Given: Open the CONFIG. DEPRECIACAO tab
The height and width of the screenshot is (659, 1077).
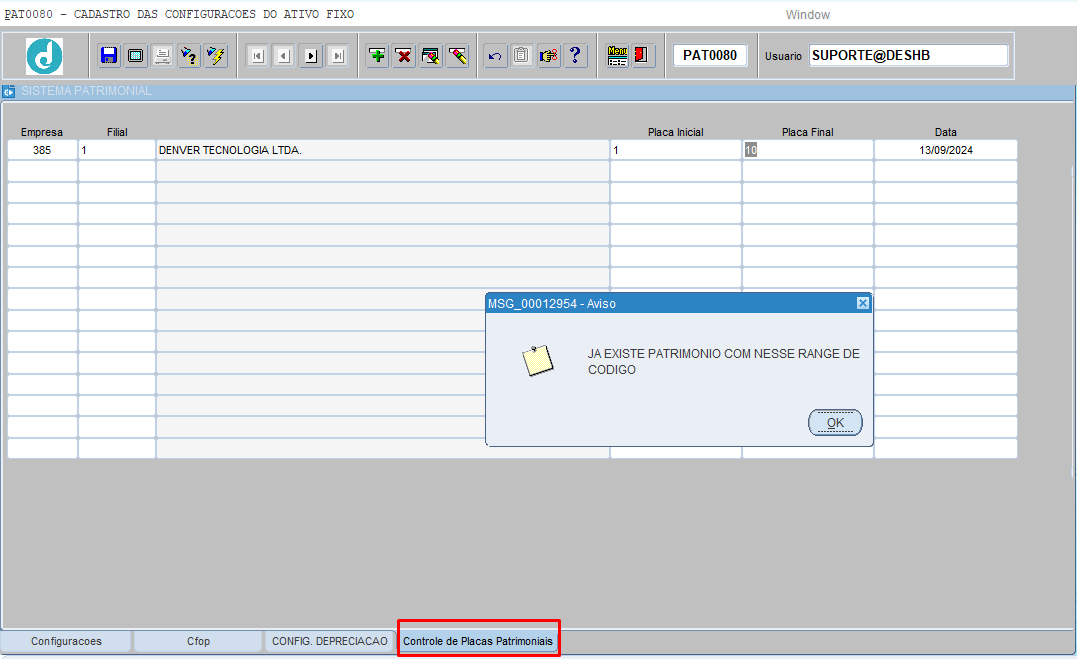Looking at the screenshot, I should 330,641.
